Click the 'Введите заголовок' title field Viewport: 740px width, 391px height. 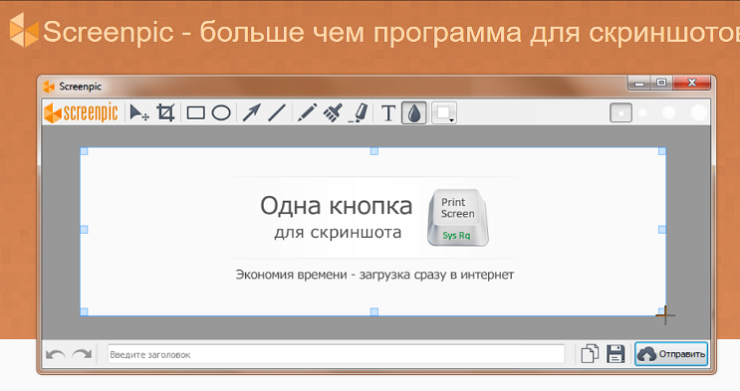click(x=336, y=354)
